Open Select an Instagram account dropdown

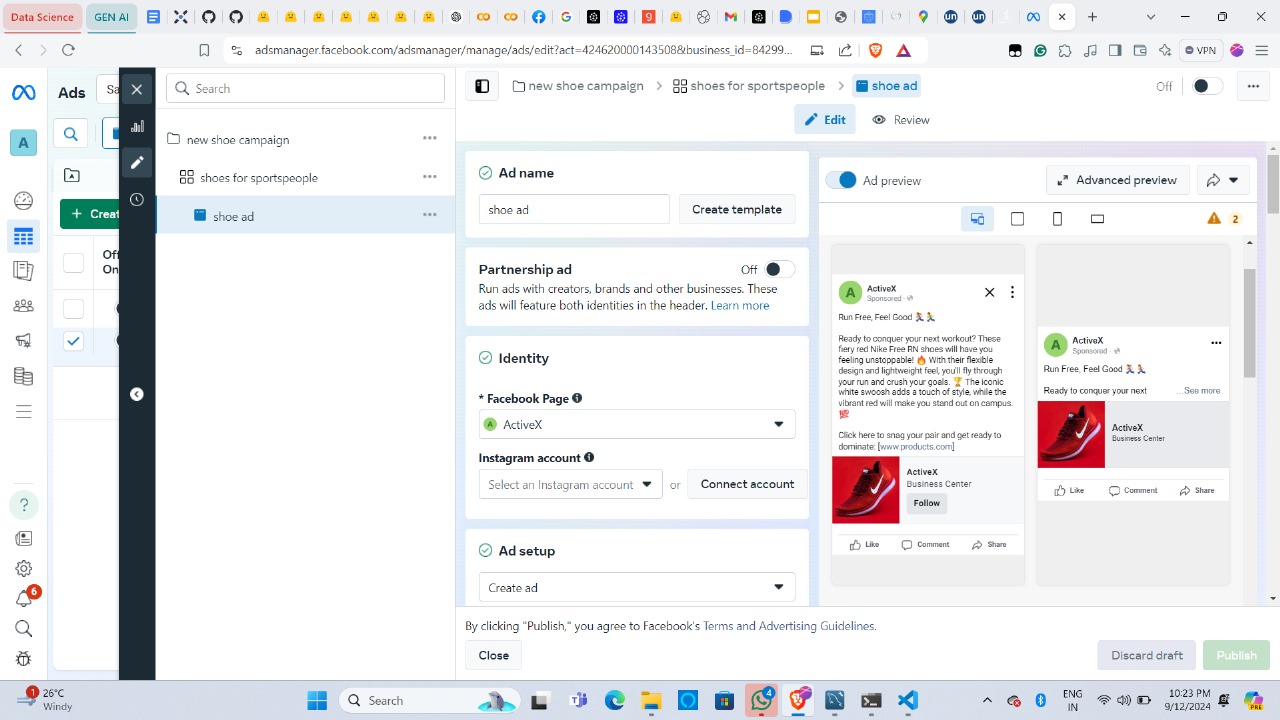pyautogui.click(x=570, y=484)
